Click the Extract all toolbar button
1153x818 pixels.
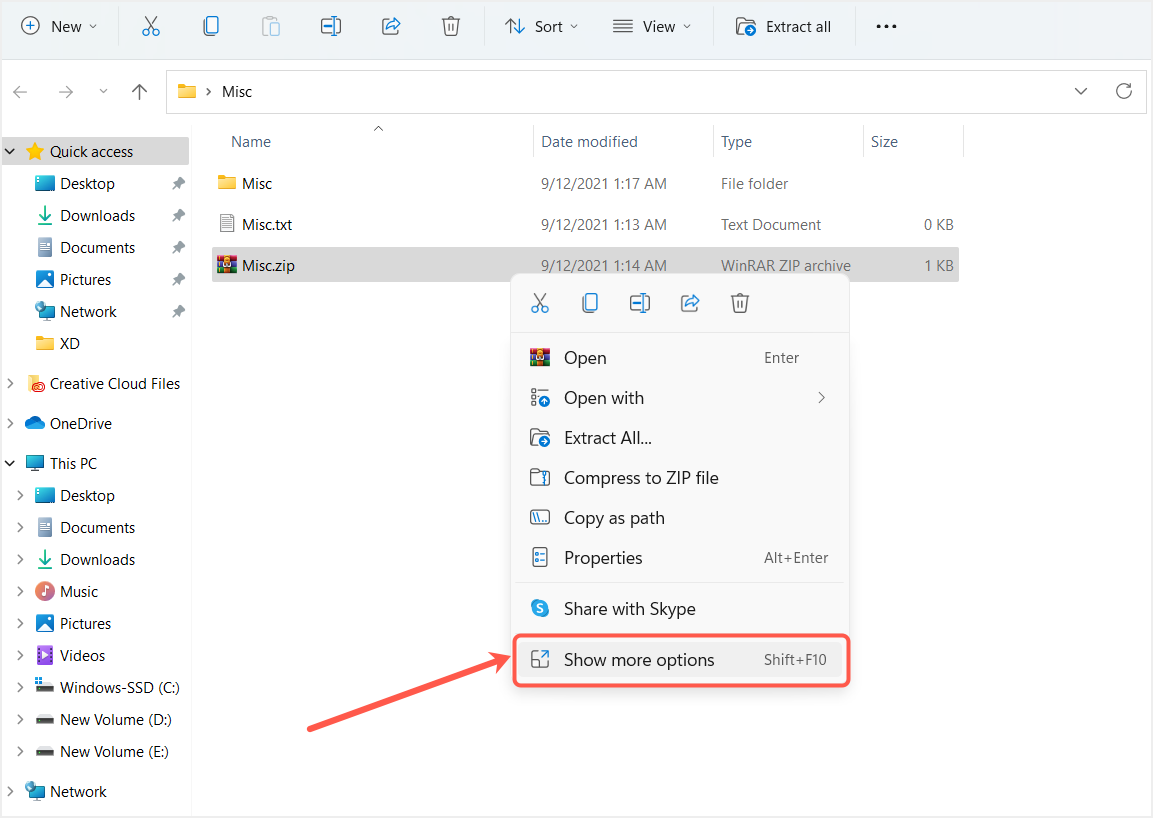coord(783,27)
